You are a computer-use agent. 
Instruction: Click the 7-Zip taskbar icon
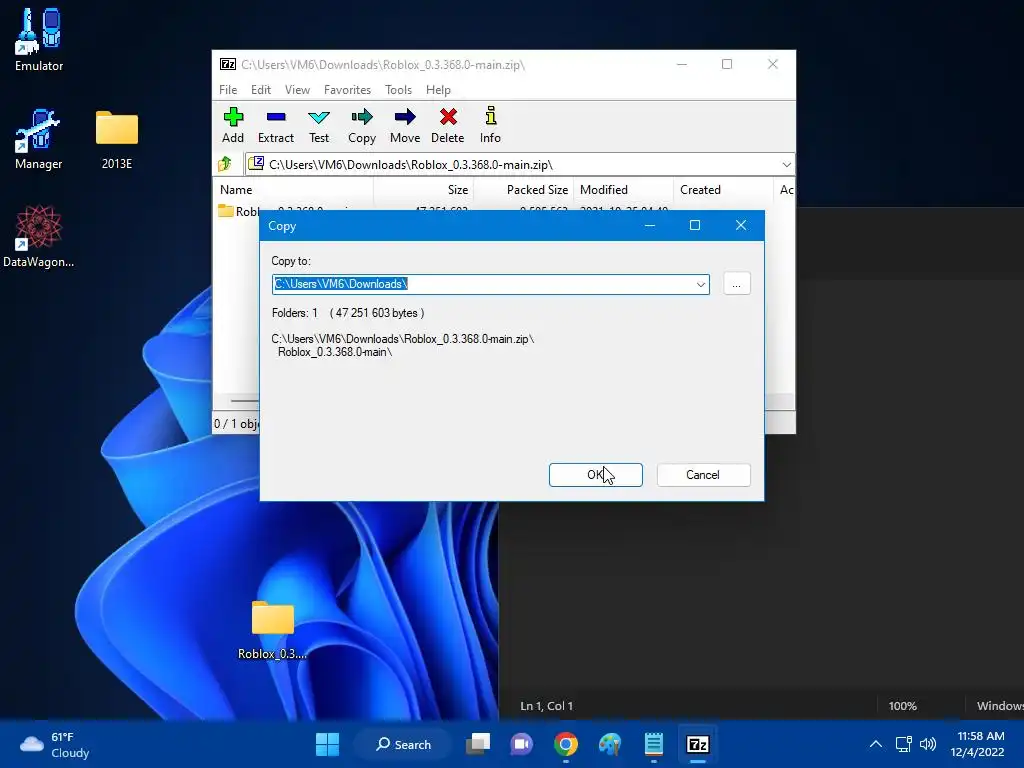697,744
